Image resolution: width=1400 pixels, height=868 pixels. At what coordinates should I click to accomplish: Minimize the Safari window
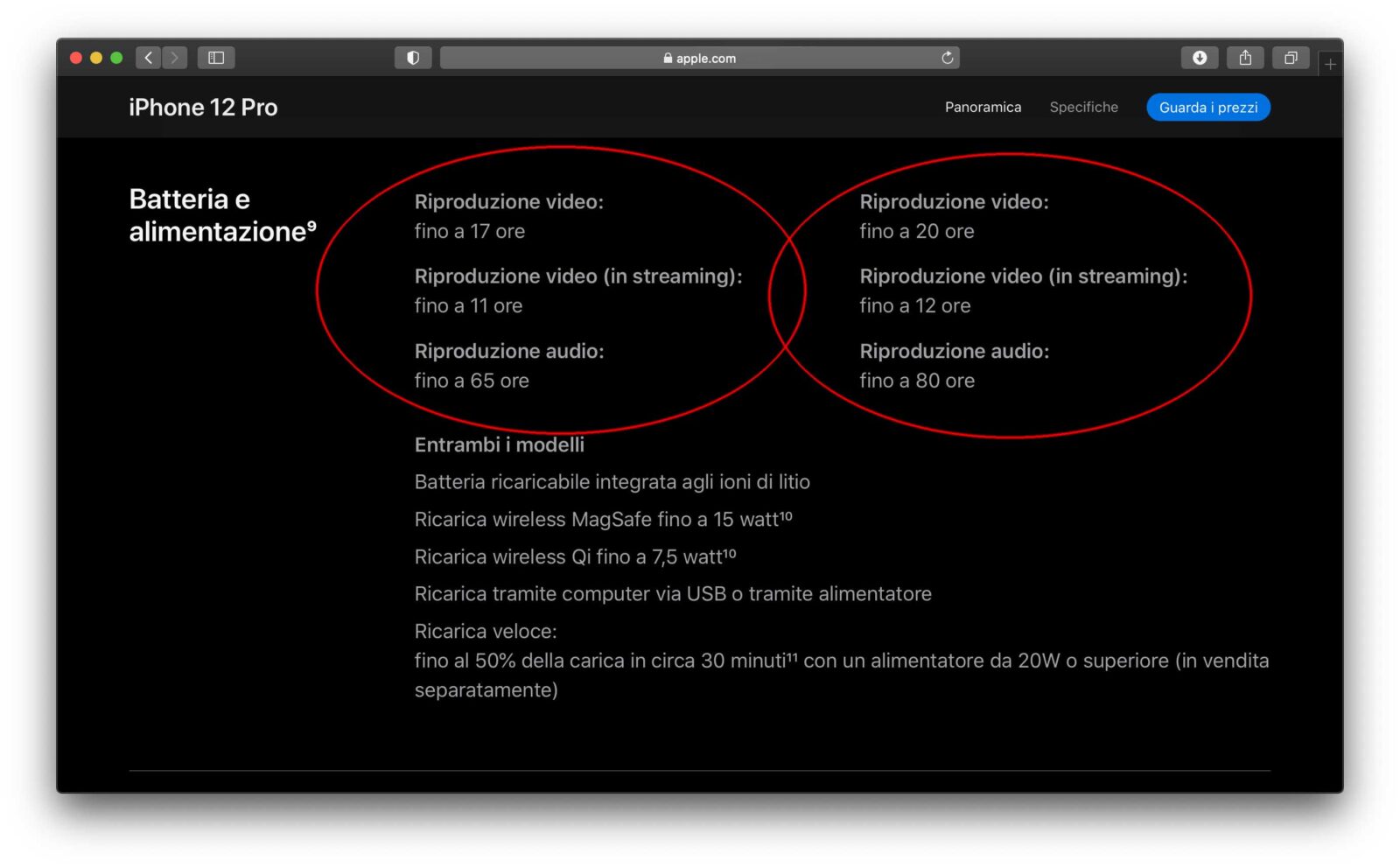(96, 58)
